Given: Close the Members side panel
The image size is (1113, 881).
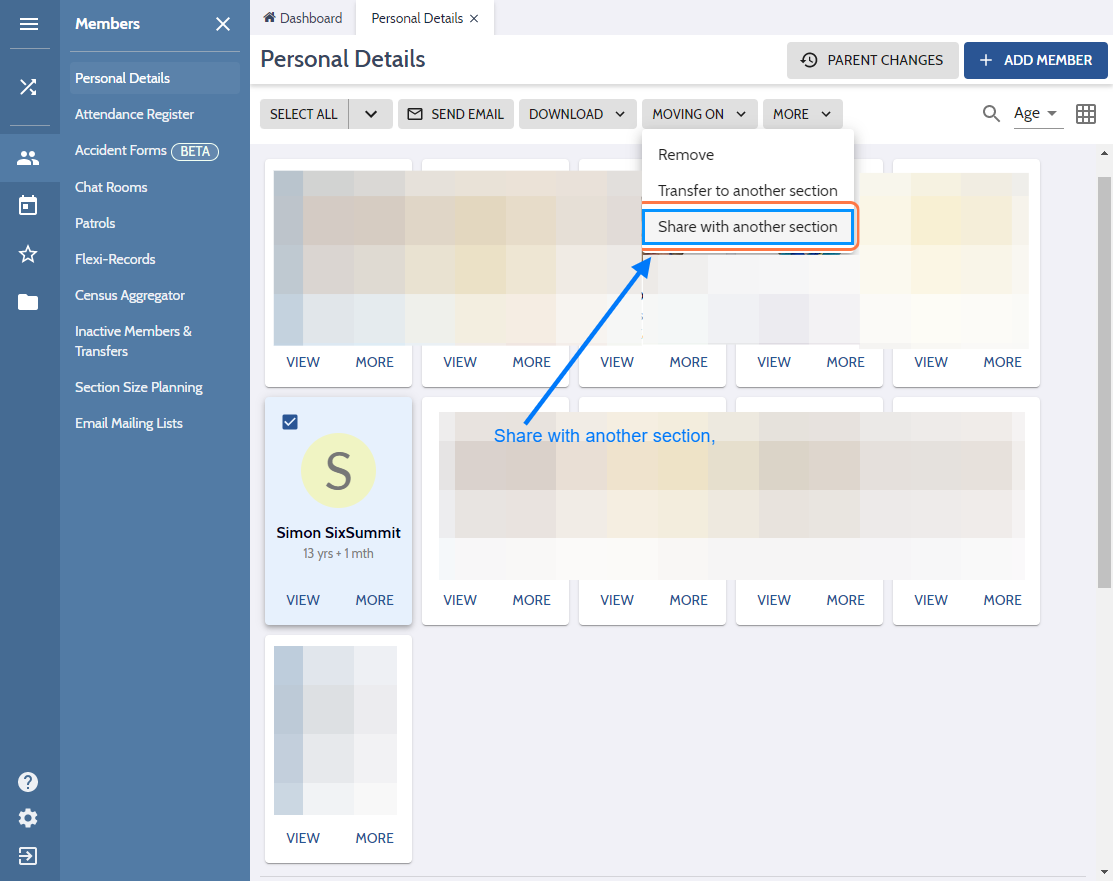Looking at the screenshot, I should [223, 24].
